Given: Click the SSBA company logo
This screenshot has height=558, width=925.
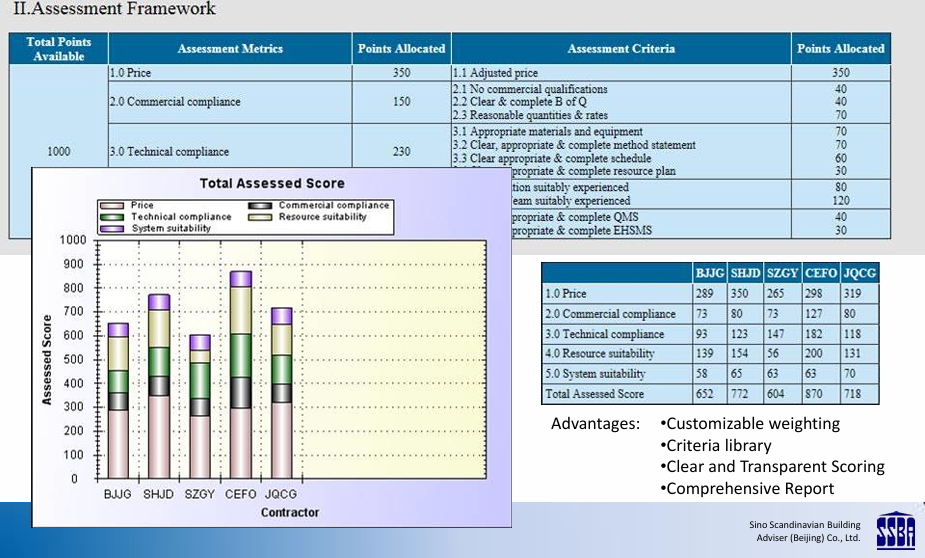Looking at the screenshot, I should click(x=896, y=530).
